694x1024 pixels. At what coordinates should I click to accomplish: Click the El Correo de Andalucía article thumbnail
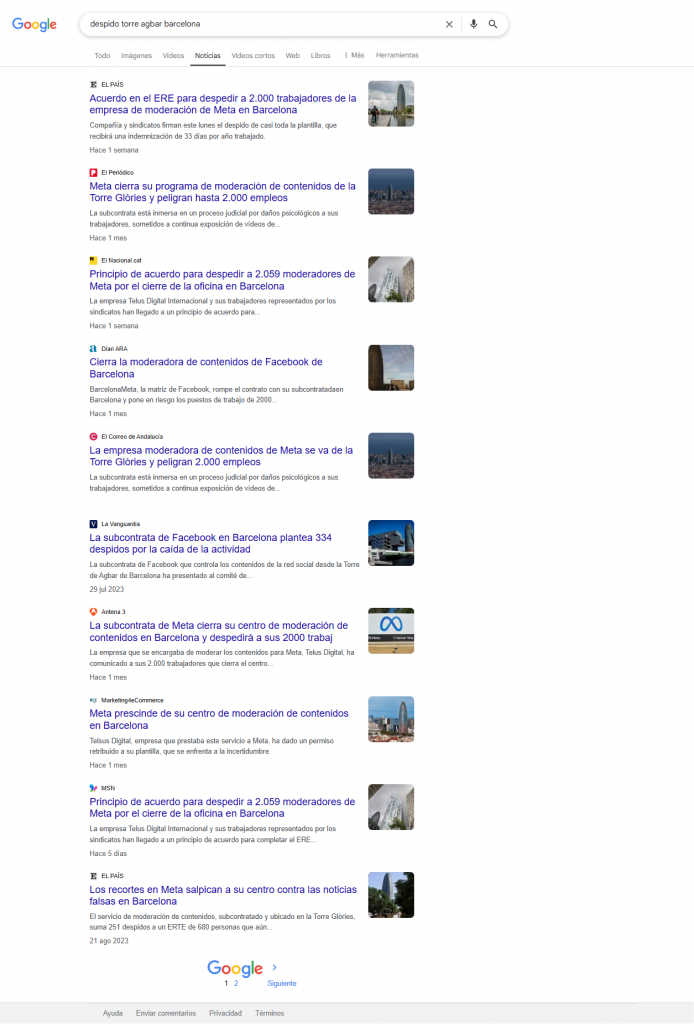391,455
